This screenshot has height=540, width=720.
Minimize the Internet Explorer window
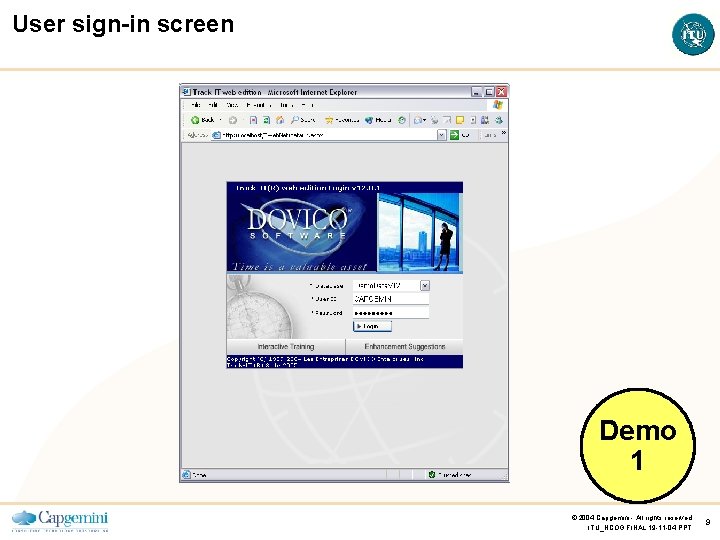click(x=477, y=92)
